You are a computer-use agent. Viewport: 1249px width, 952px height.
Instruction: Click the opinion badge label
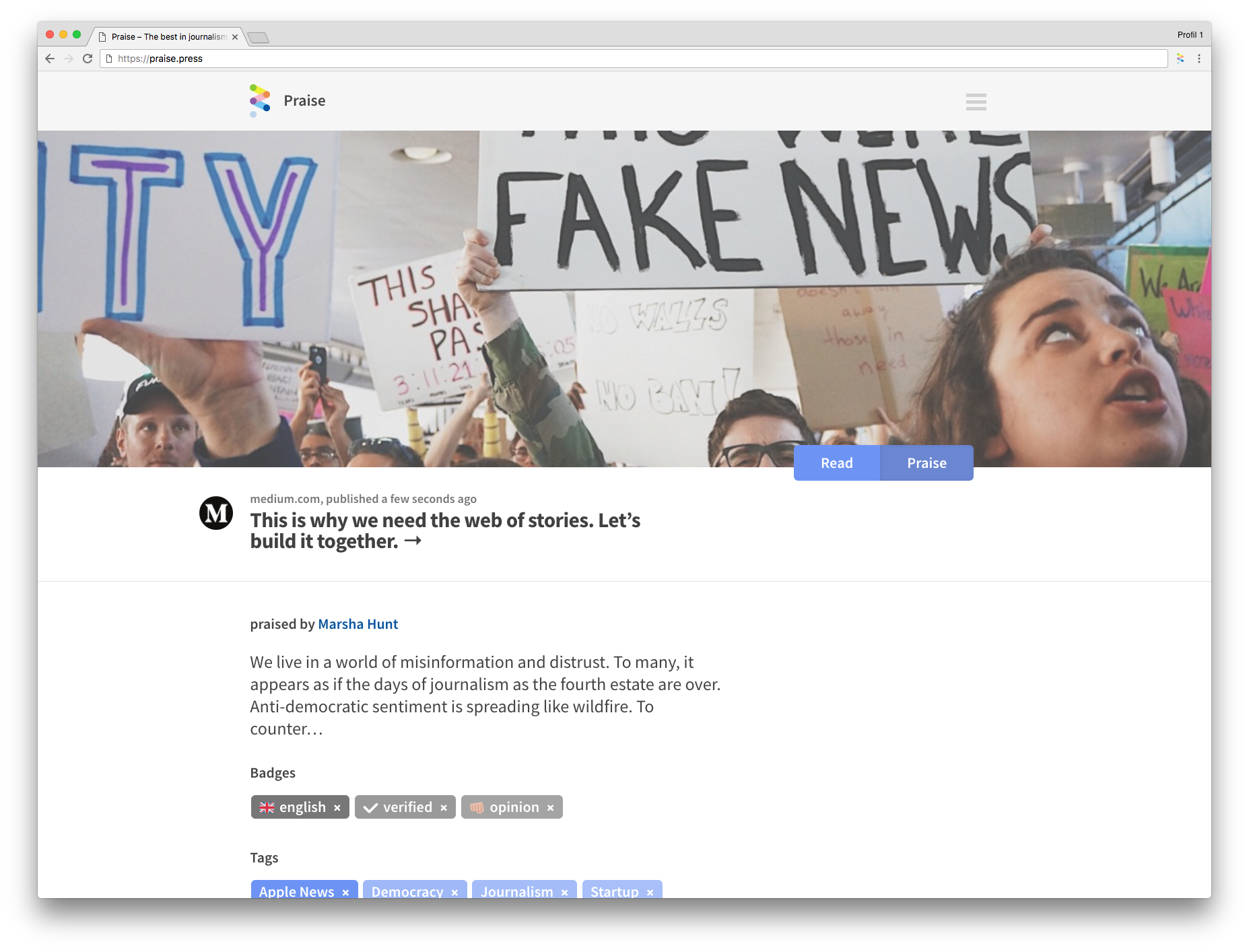[x=514, y=807]
